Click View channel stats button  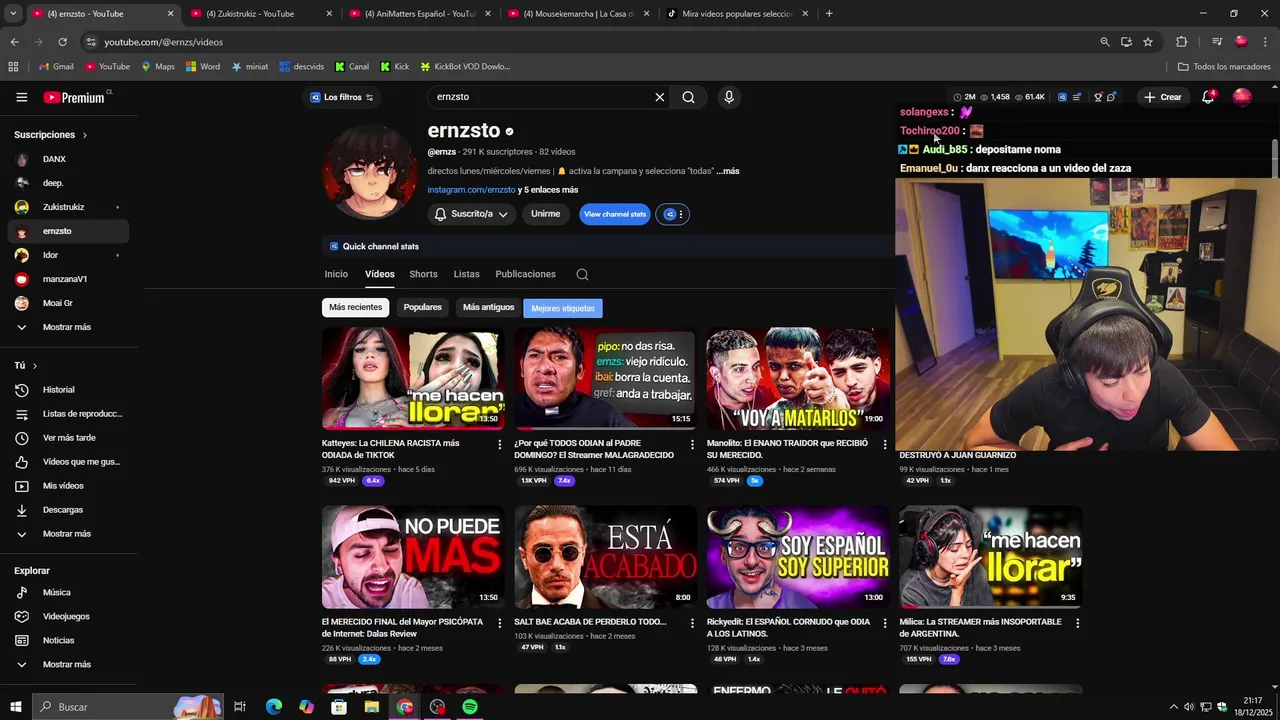pos(615,214)
